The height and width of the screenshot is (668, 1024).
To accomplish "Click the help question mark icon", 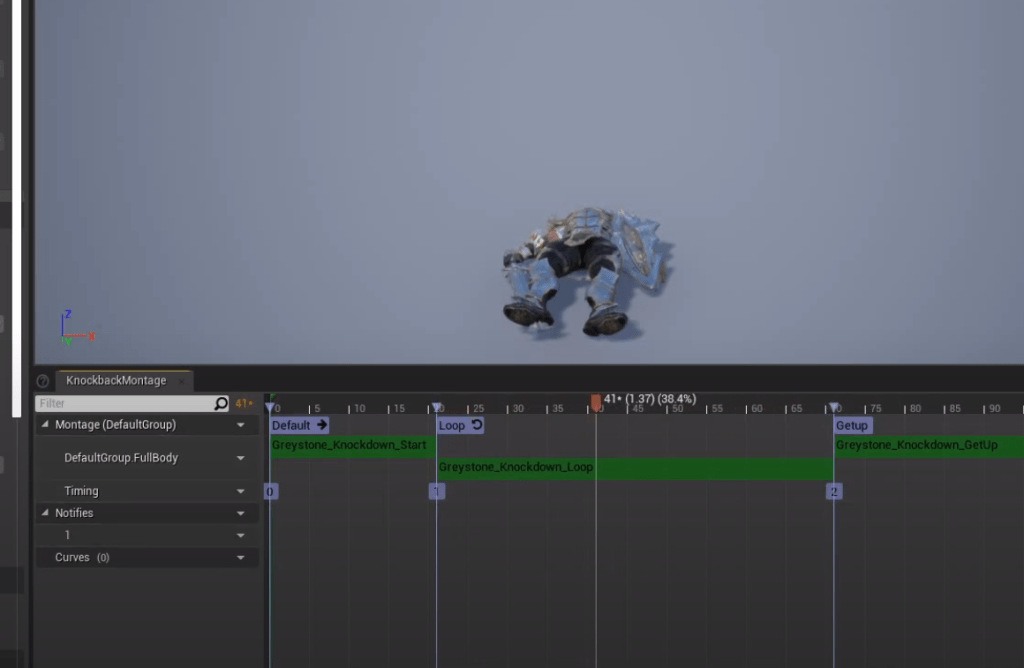I will coord(43,381).
